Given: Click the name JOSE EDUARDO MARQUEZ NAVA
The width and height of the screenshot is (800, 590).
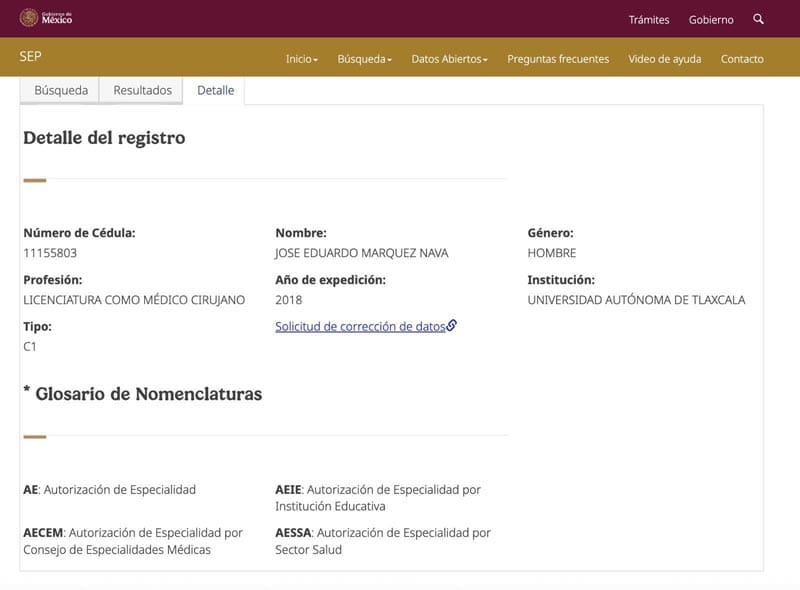Looking at the screenshot, I should [x=361, y=253].
